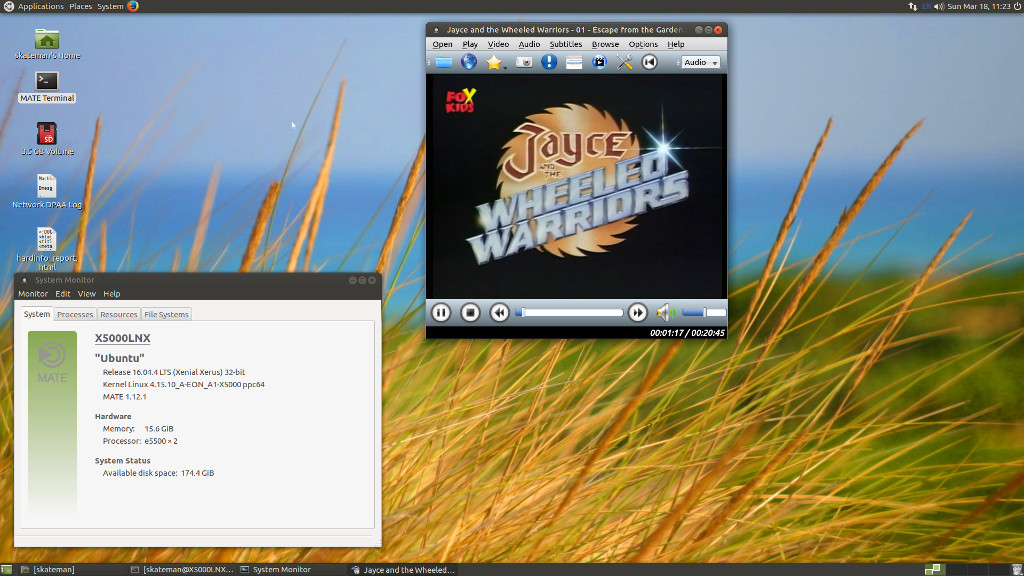Screen dimensions: 1024x576
Task: Click the Favorites star icon
Action: pyautogui.click(x=493, y=62)
